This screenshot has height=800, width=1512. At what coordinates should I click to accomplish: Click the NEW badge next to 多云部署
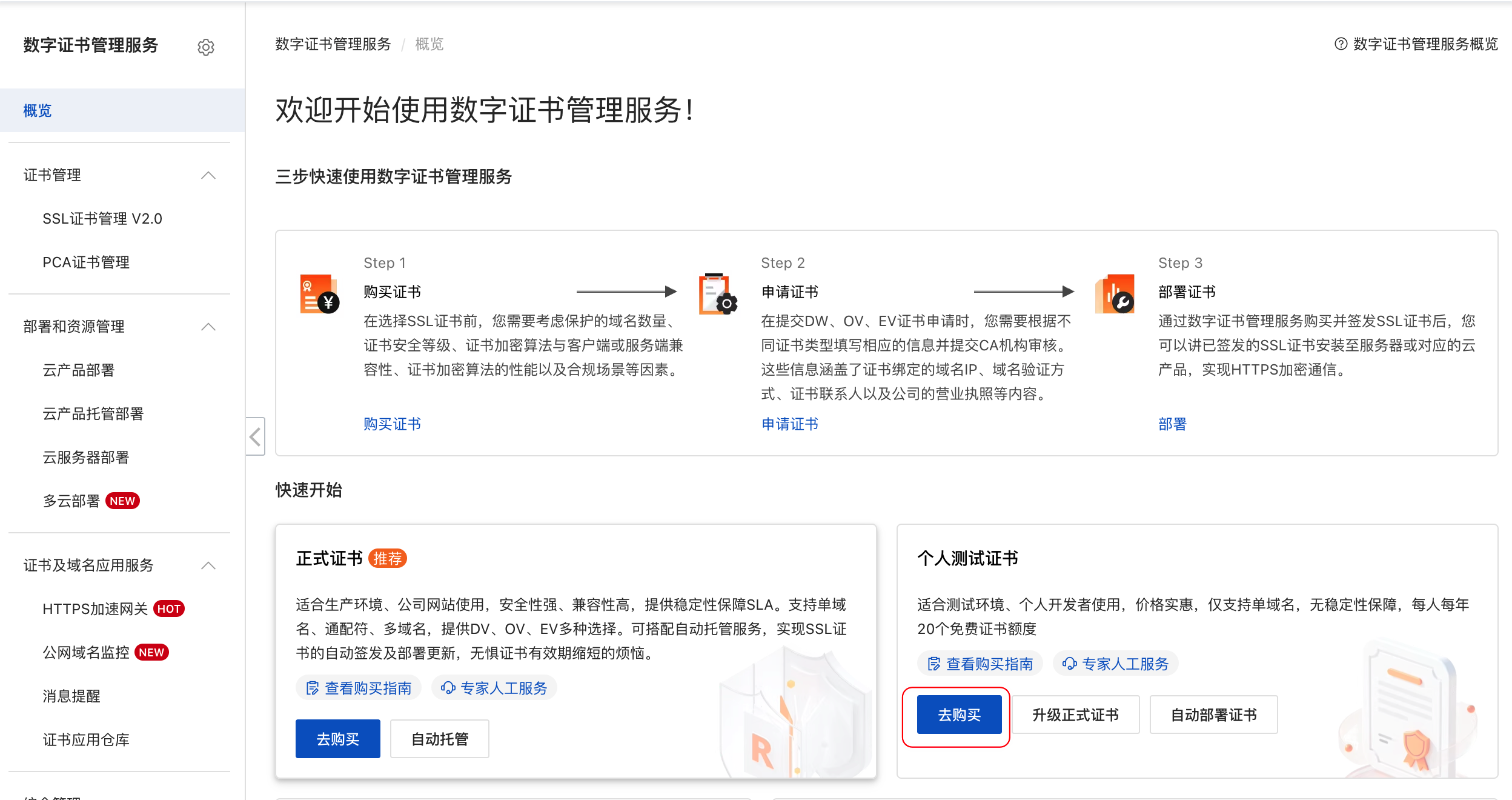(x=122, y=501)
